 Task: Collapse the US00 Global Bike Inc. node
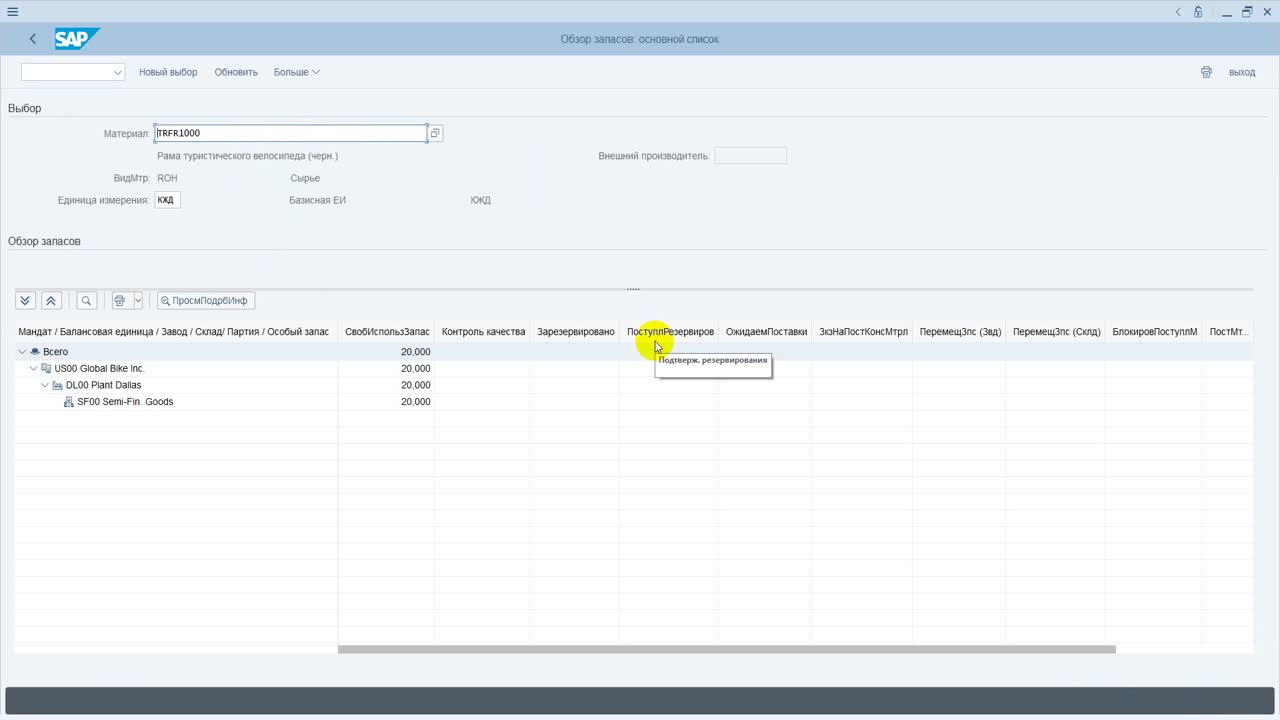[x=33, y=369]
